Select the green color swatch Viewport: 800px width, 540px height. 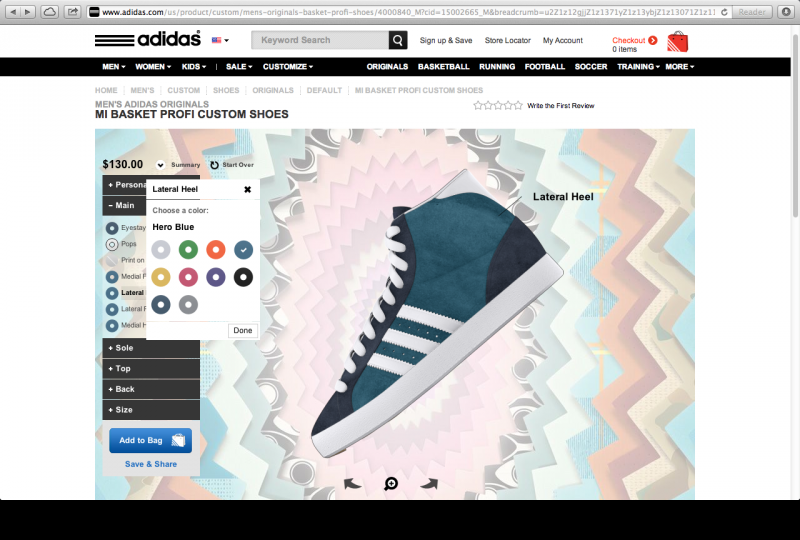pyautogui.click(x=188, y=250)
